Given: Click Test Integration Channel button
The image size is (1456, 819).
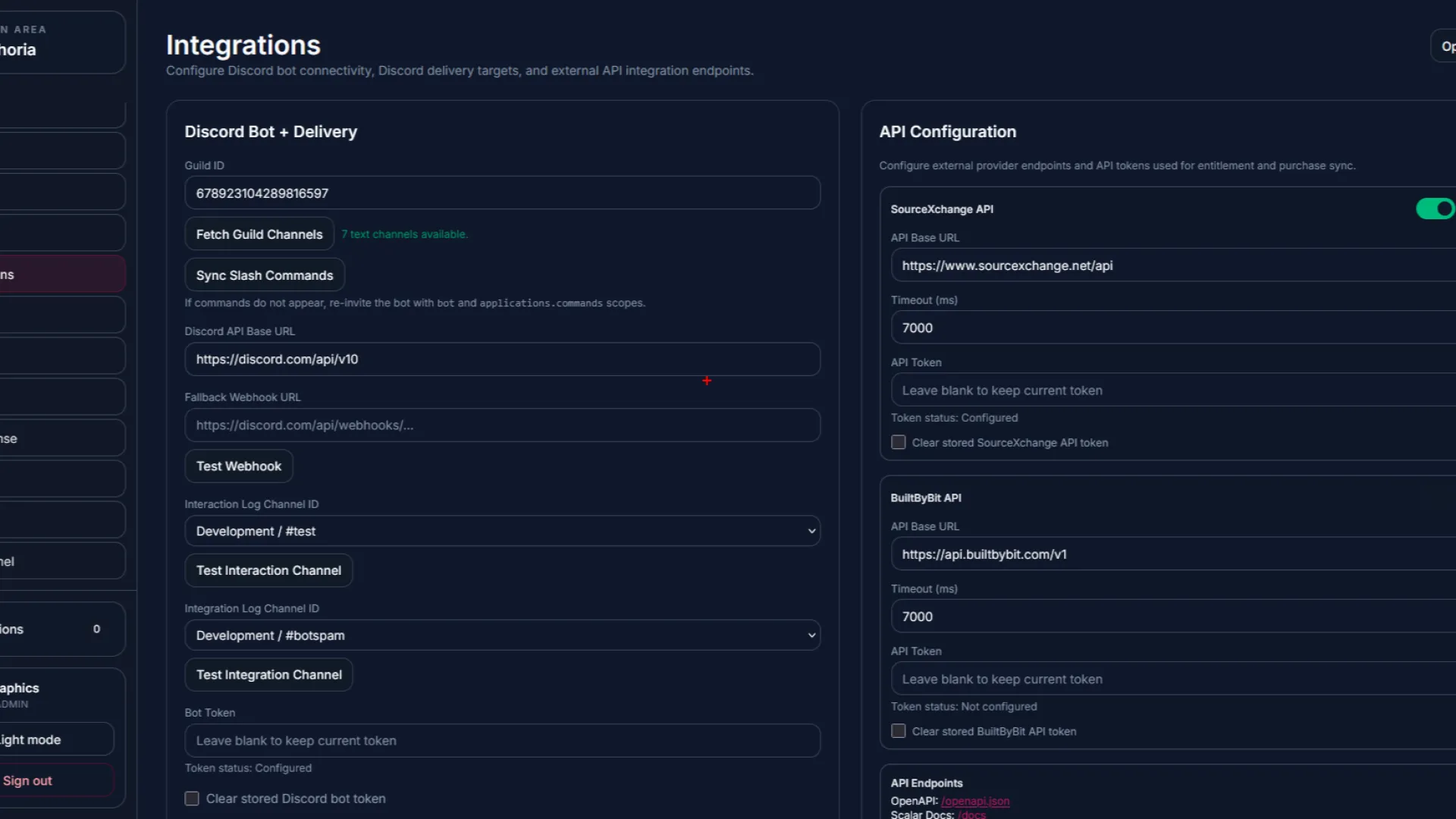Looking at the screenshot, I should click(x=269, y=675).
